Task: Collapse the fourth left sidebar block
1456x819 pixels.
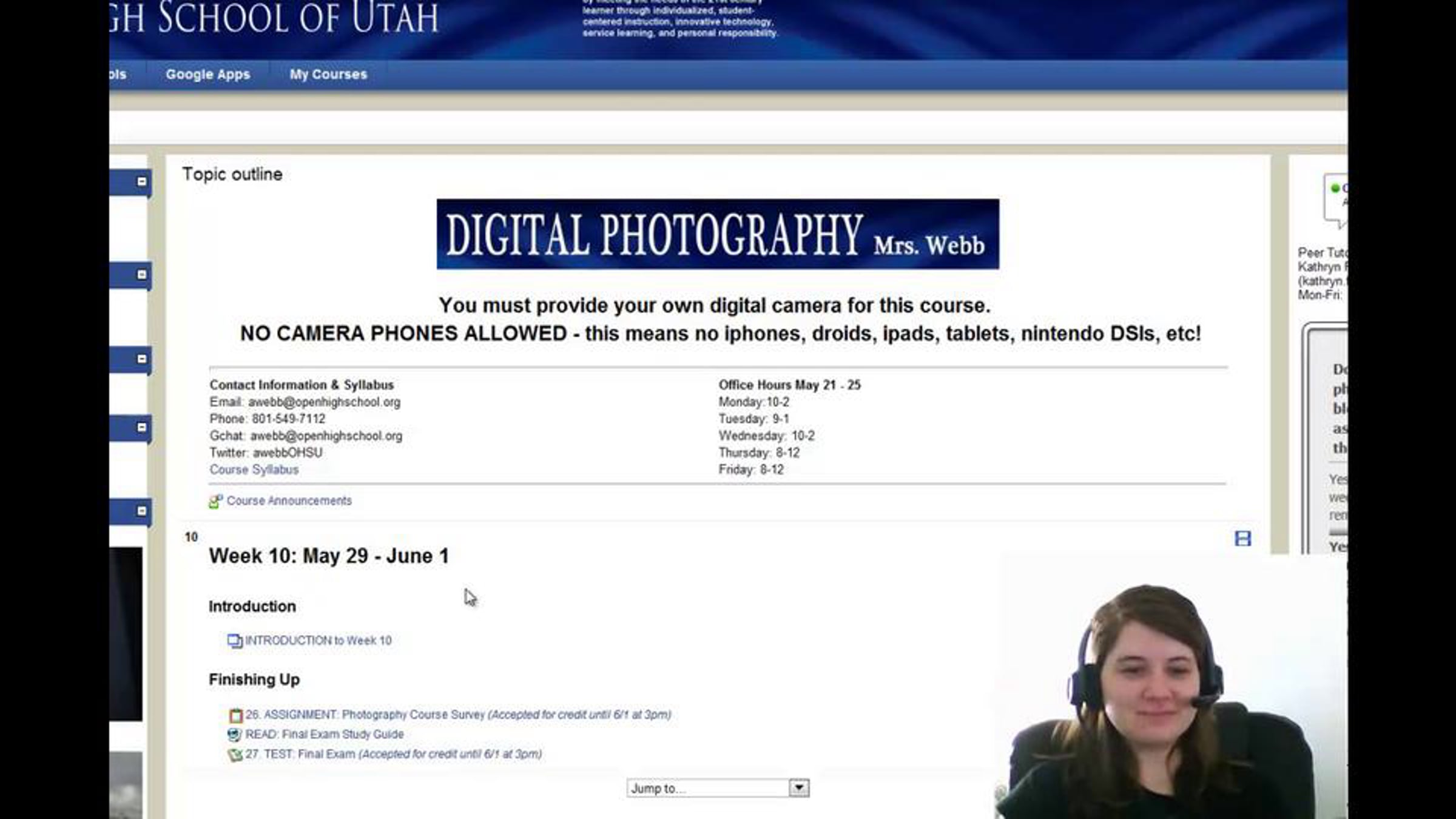Action: [x=141, y=427]
